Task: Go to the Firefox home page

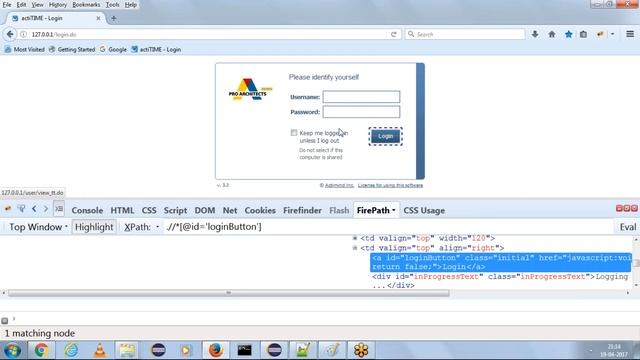Action: [x=552, y=34]
